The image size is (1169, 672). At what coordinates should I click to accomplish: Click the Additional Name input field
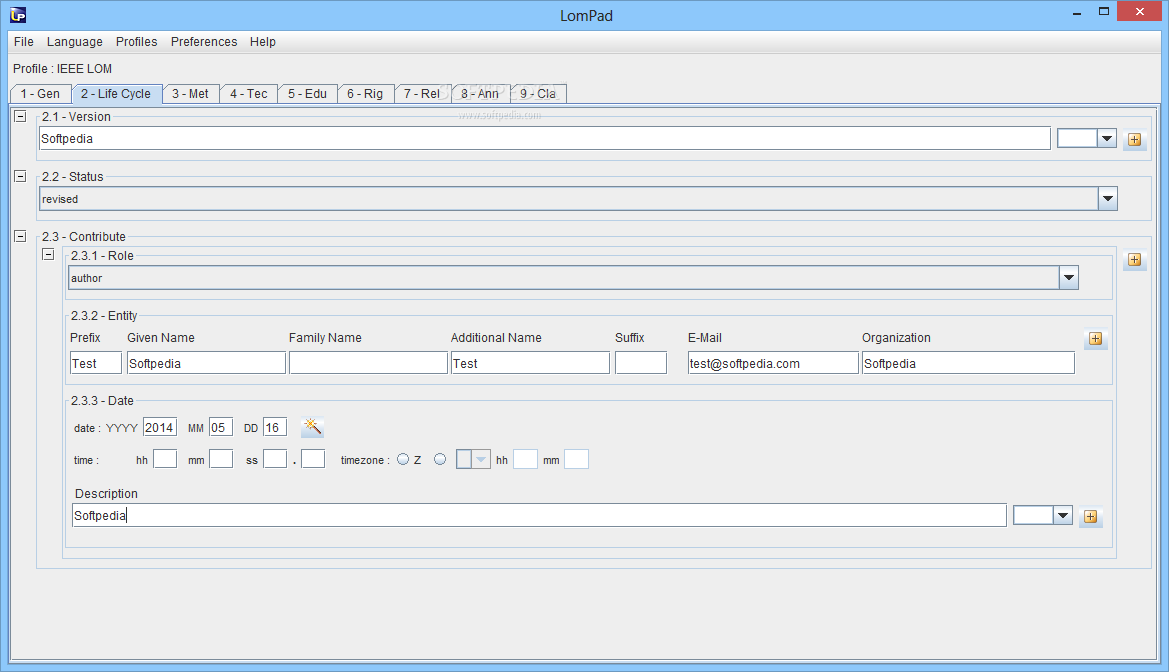pyautogui.click(x=530, y=363)
